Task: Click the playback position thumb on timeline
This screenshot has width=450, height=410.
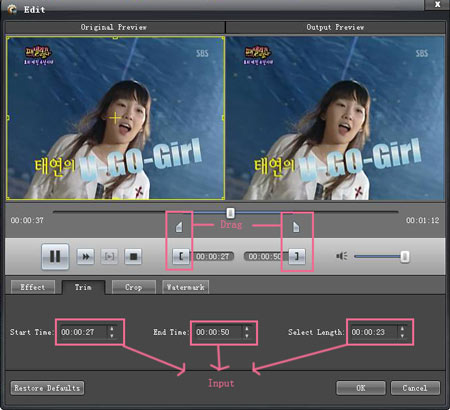Action: coord(230,213)
